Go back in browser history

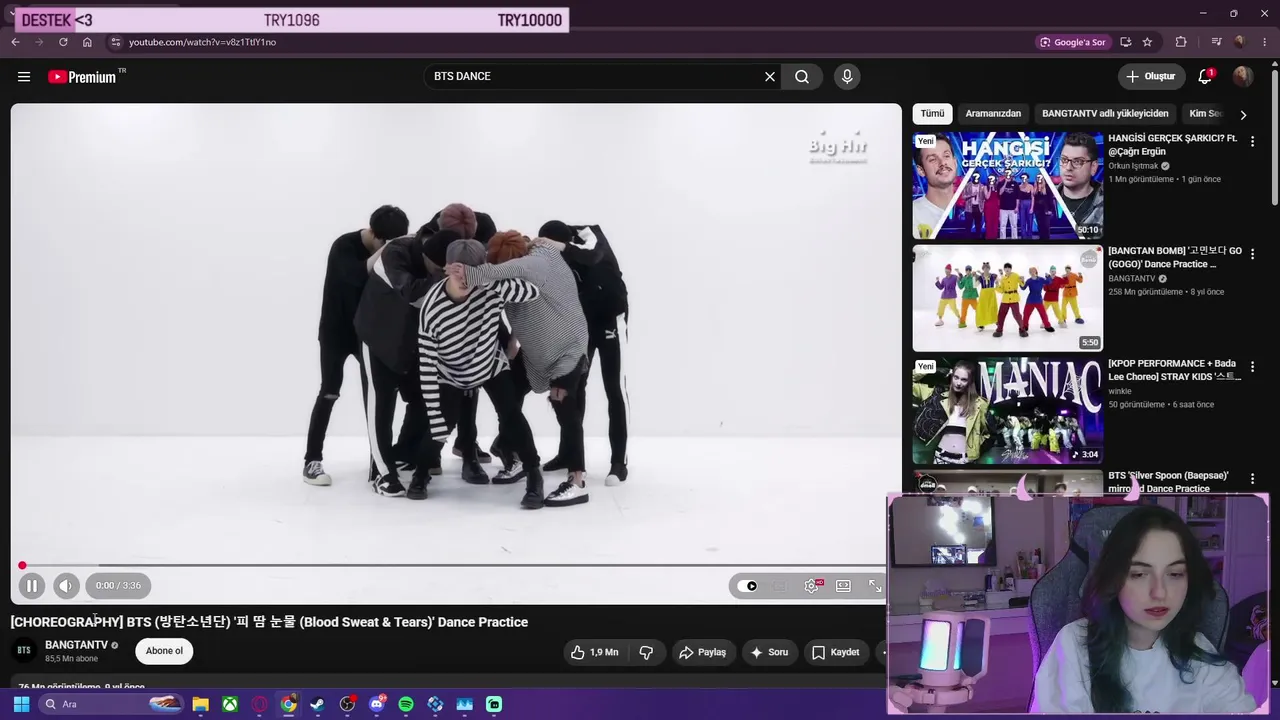tap(15, 42)
